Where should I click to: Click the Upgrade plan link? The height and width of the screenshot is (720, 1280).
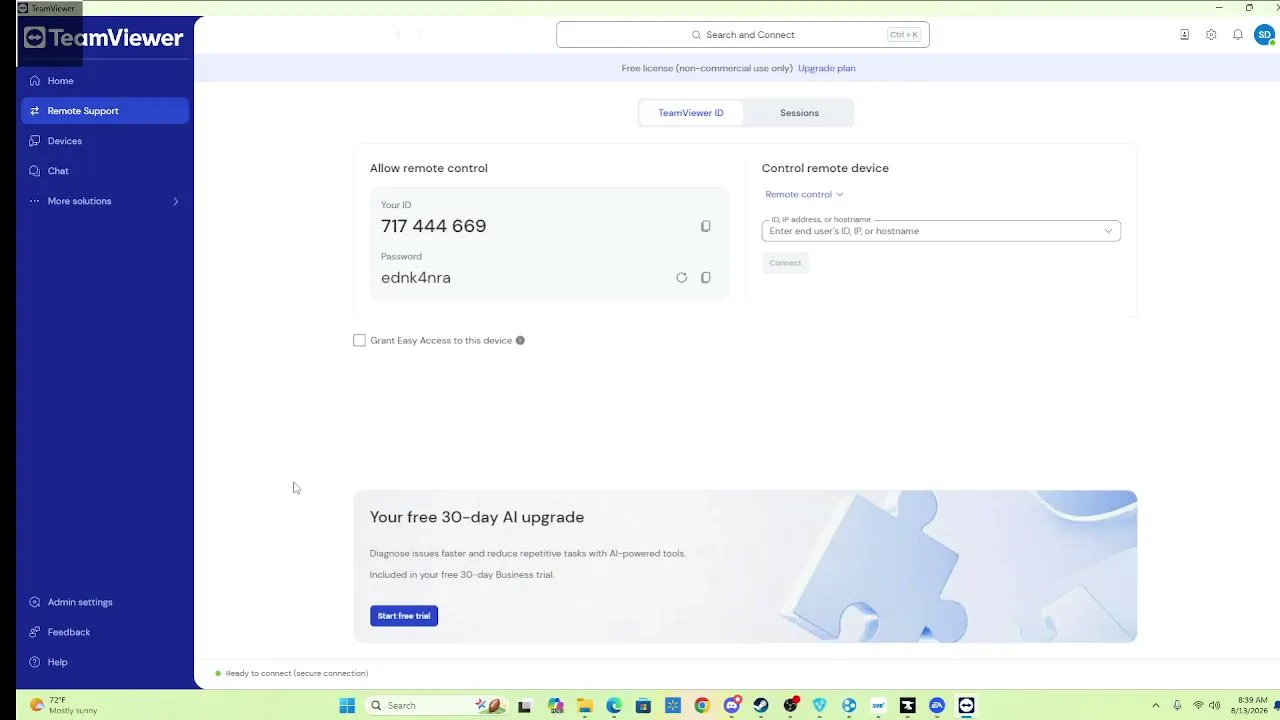(x=827, y=68)
